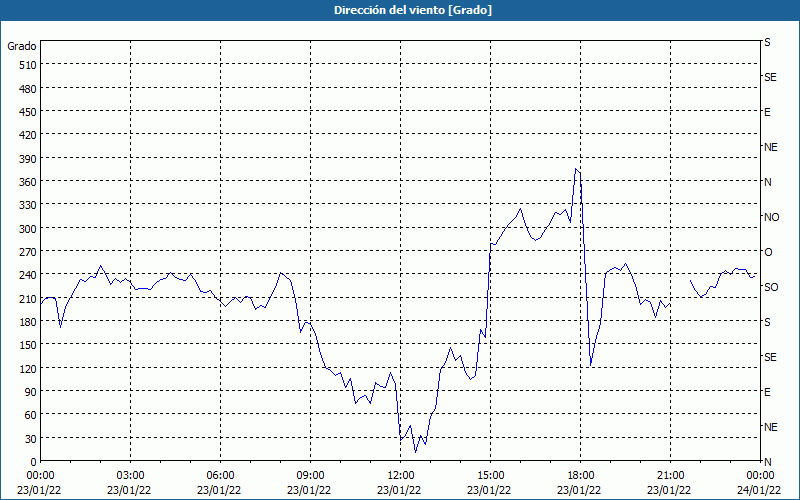
Task: Click the curve's lowest dip after 12:00
Action: [415, 452]
